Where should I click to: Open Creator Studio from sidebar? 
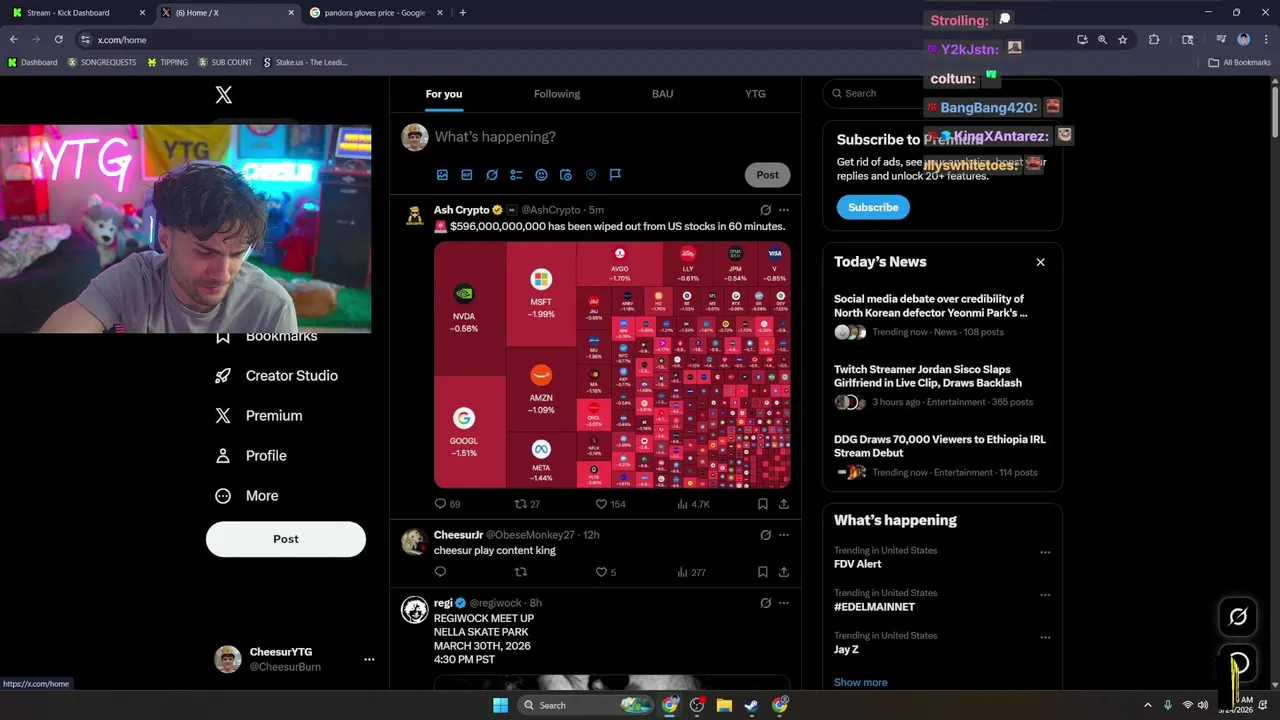(277, 376)
